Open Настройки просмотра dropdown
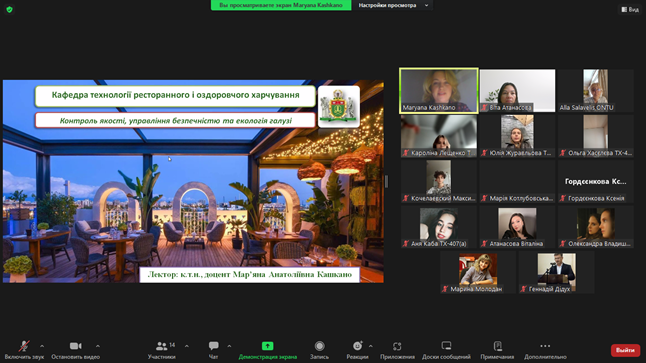Image resolution: width=646 pixels, height=363 pixels. (393, 5)
